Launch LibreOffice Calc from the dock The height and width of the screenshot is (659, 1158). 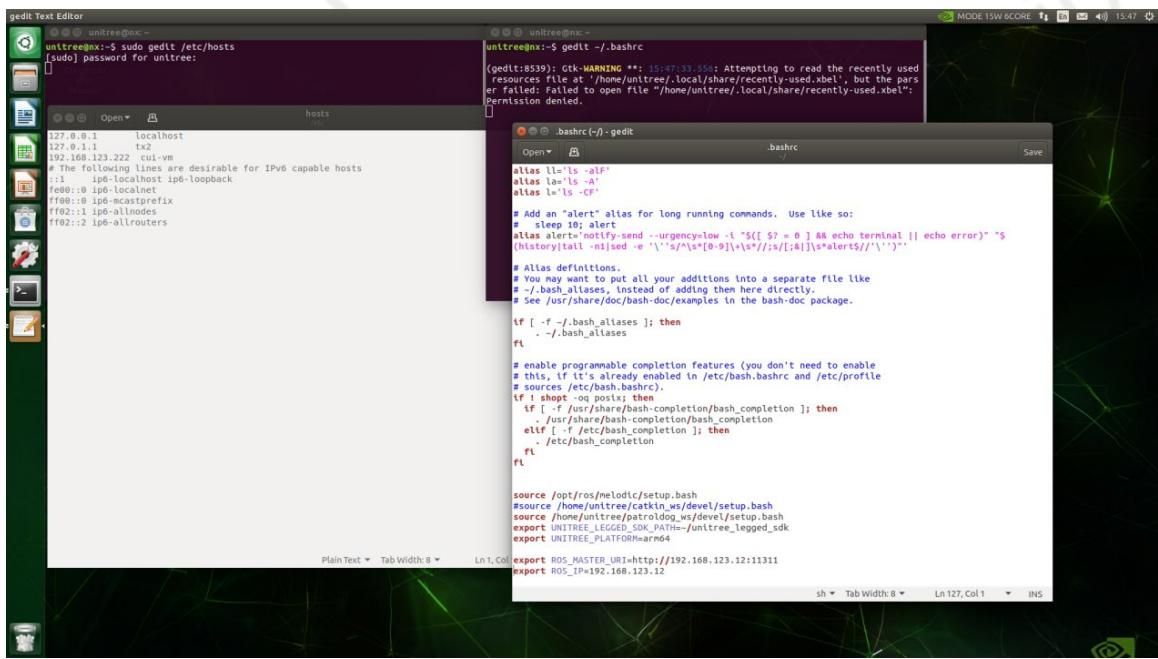24,149
